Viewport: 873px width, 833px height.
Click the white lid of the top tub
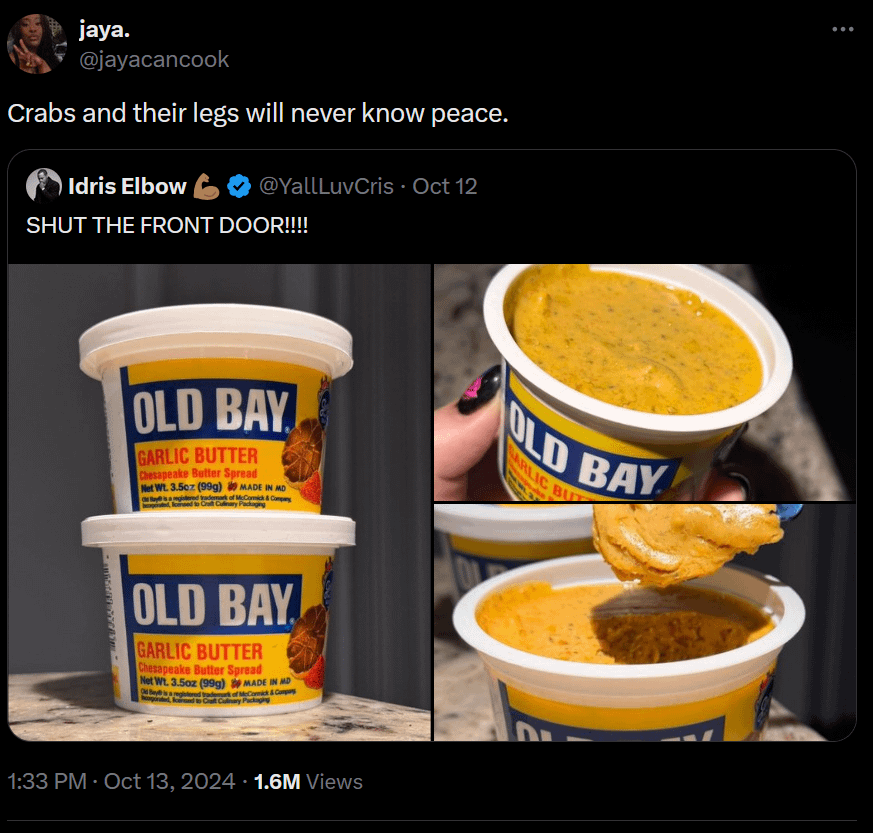[x=215, y=335]
